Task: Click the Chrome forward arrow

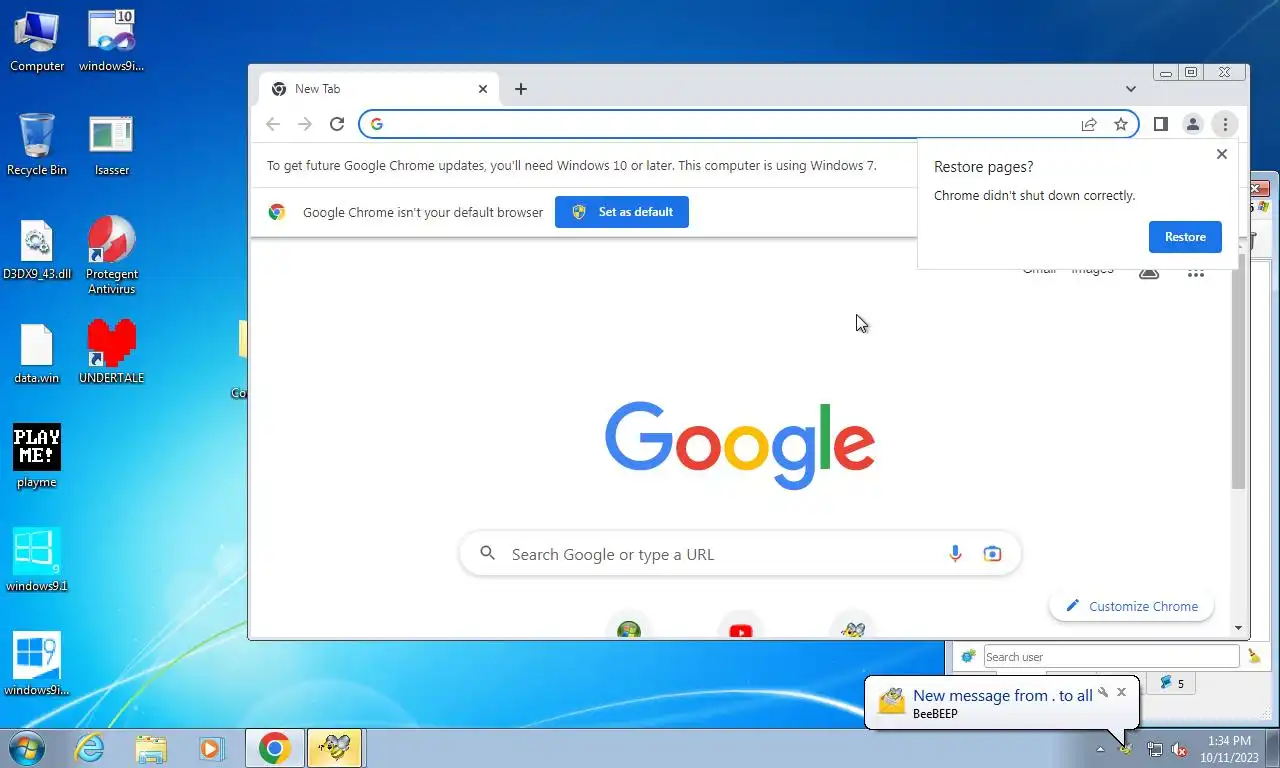Action: click(305, 124)
